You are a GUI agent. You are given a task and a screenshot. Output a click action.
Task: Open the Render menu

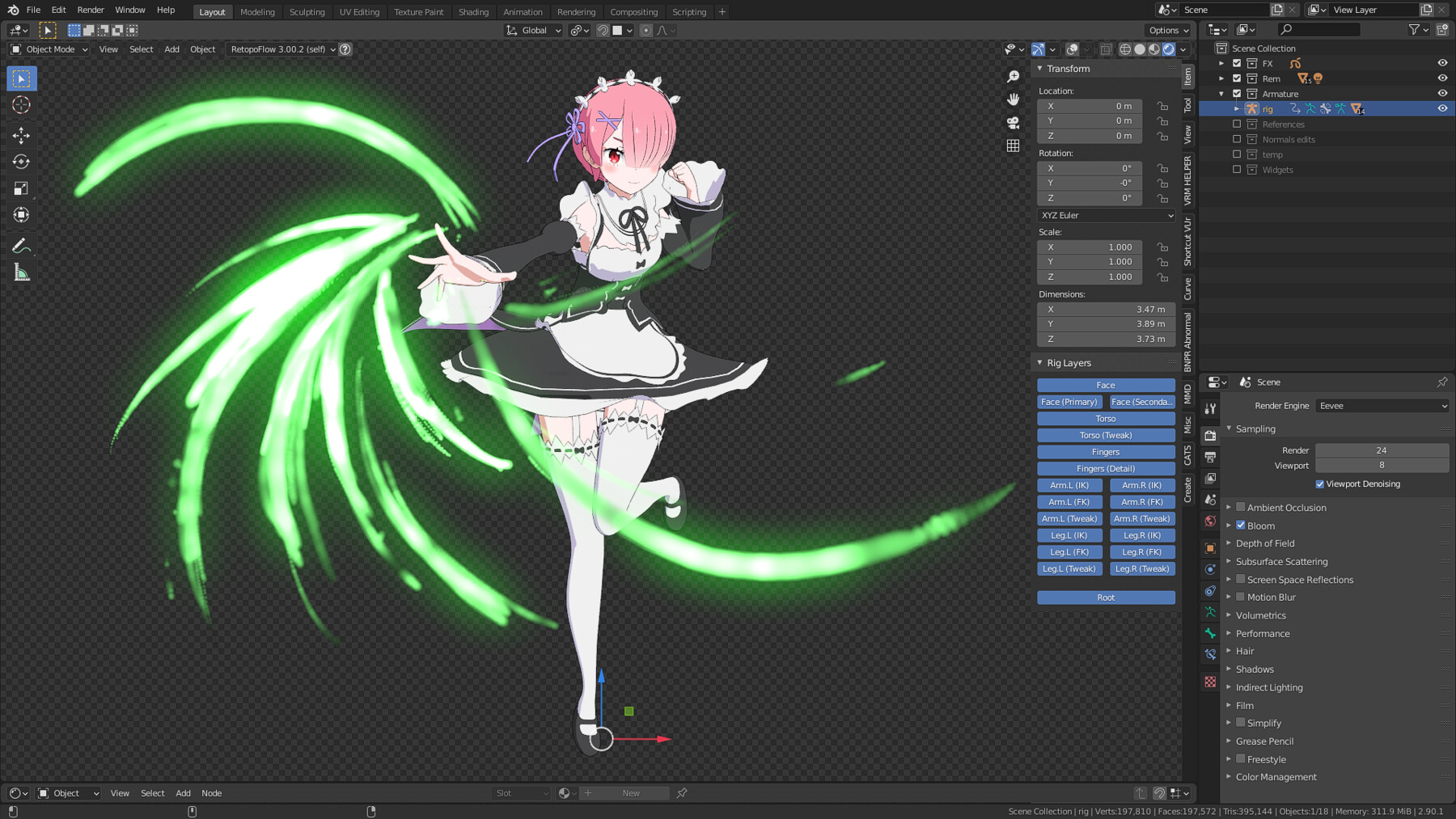tap(91, 10)
